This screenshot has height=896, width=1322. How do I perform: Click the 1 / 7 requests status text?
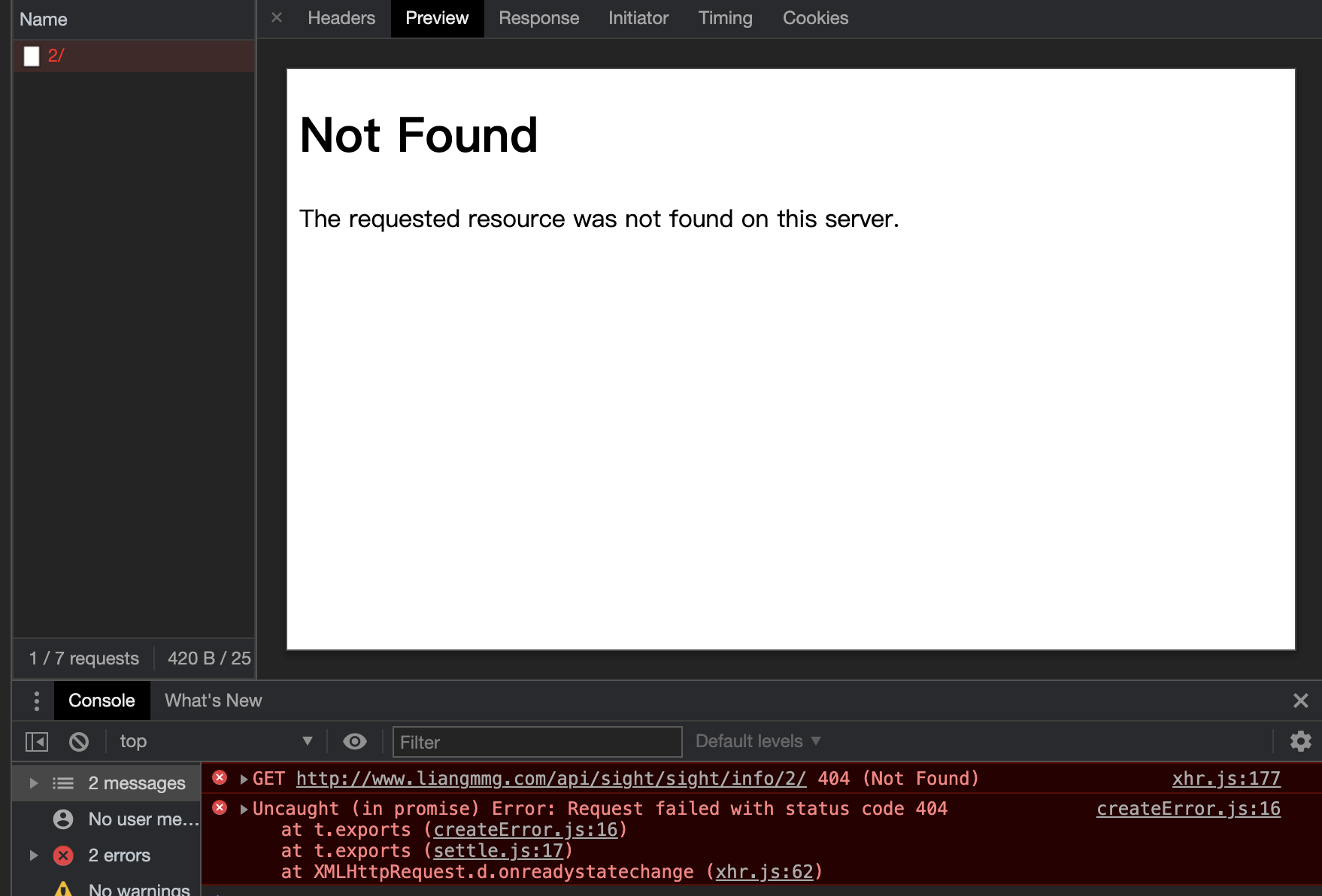(x=84, y=658)
